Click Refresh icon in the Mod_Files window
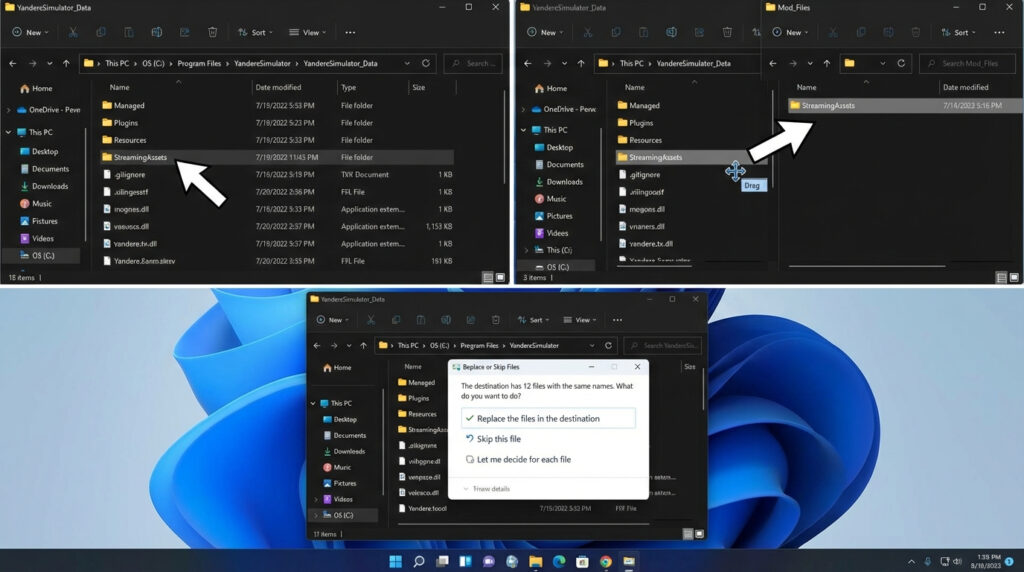The height and width of the screenshot is (572, 1024). [901, 63]
